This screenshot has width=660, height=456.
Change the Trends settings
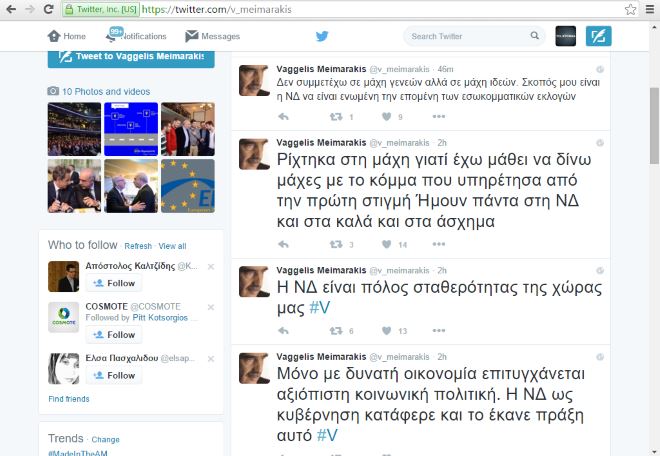[105, 439]
